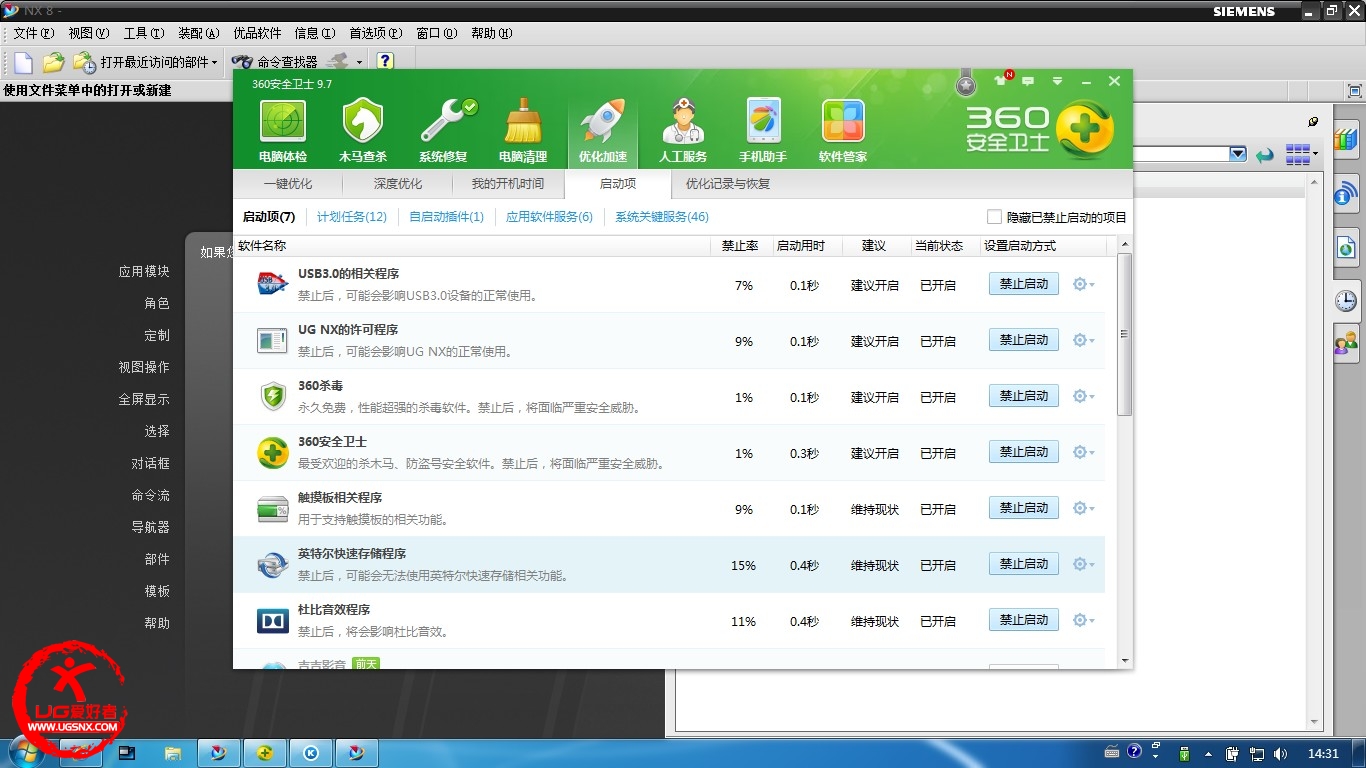Select 优化加速 rocket icon

pos(603,130)
